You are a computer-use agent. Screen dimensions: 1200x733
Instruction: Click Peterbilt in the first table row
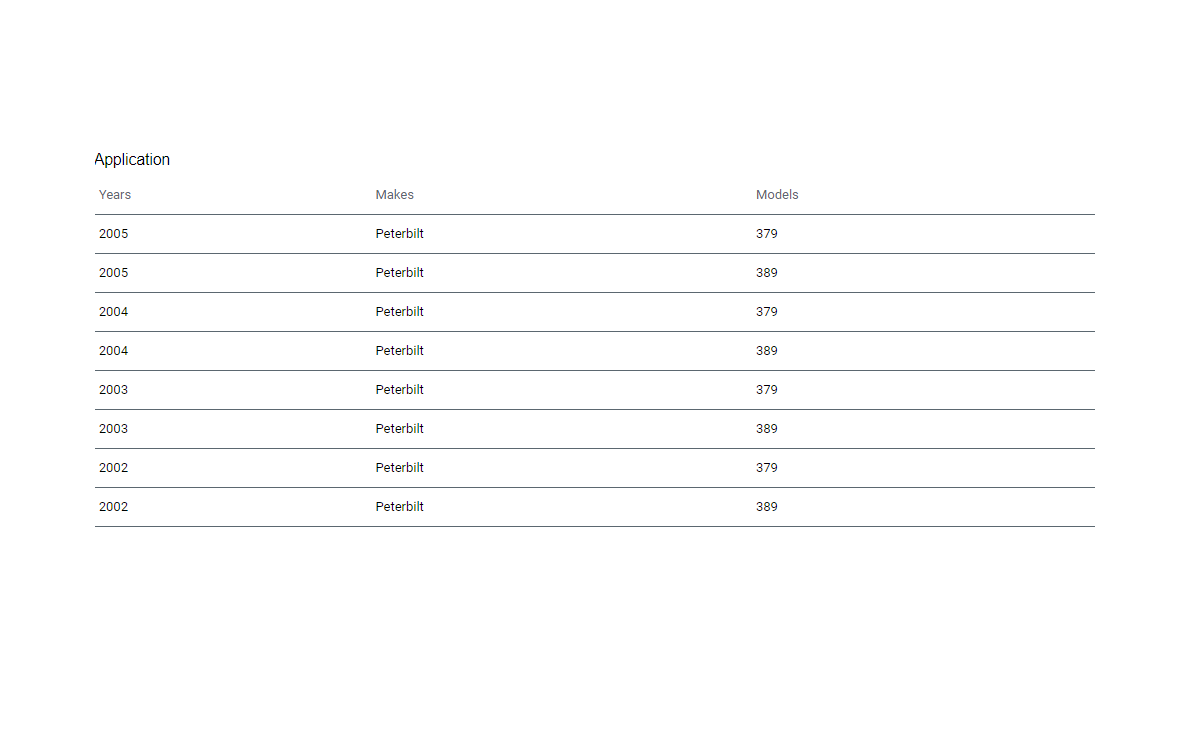[x=400, y=234]
